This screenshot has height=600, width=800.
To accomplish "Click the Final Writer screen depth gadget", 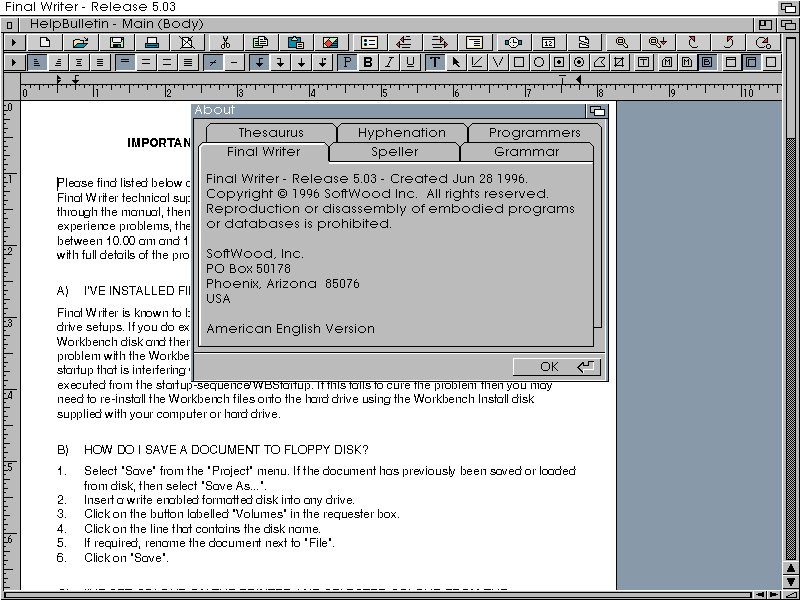I will [x=787, y=7].
